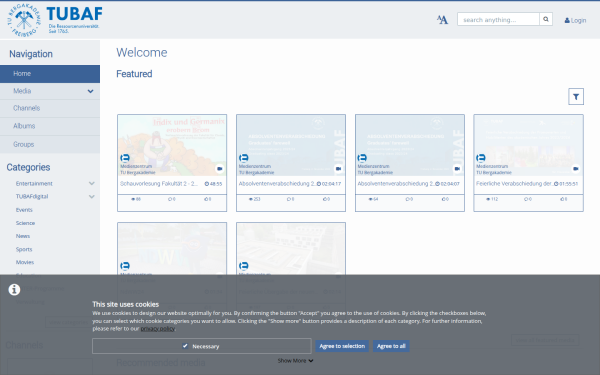The width and height of the screenshot is (600, 375).
Task: Open Media navigation item
Action: [x=22, y=91]
